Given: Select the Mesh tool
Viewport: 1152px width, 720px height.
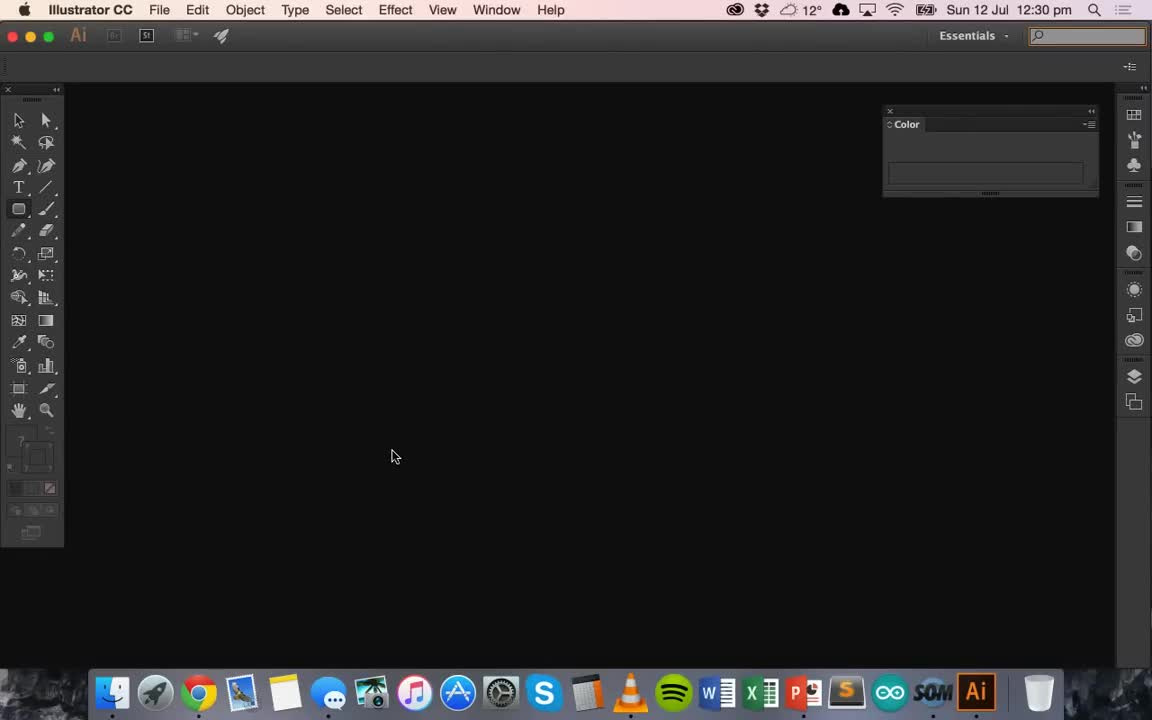Looking at the screenshot, I should [18, 320].
